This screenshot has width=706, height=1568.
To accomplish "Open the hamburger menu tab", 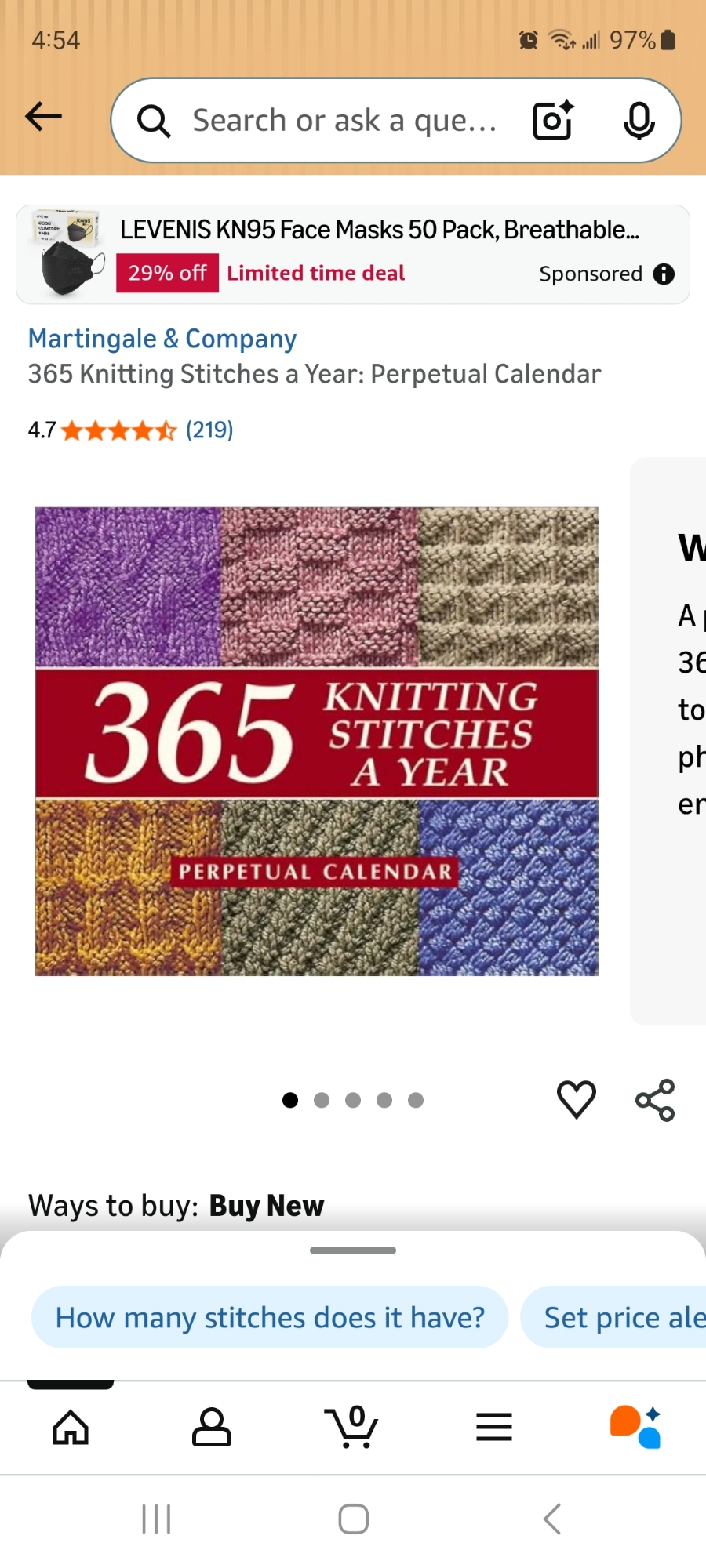I will point(494,1427).
